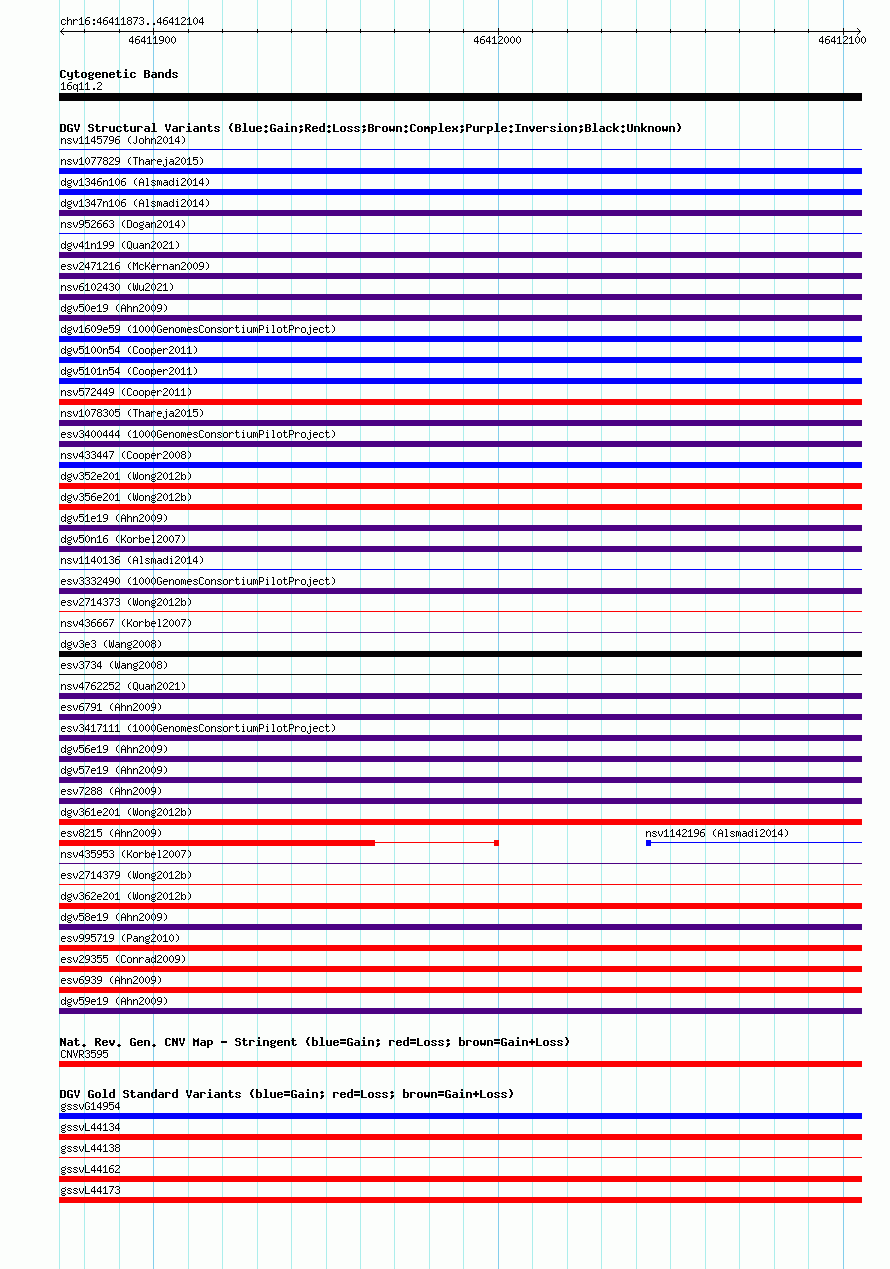Click the DGV Gold Standard Variants track title
The image size is (890, 1269).
(x=287, y=1094)
